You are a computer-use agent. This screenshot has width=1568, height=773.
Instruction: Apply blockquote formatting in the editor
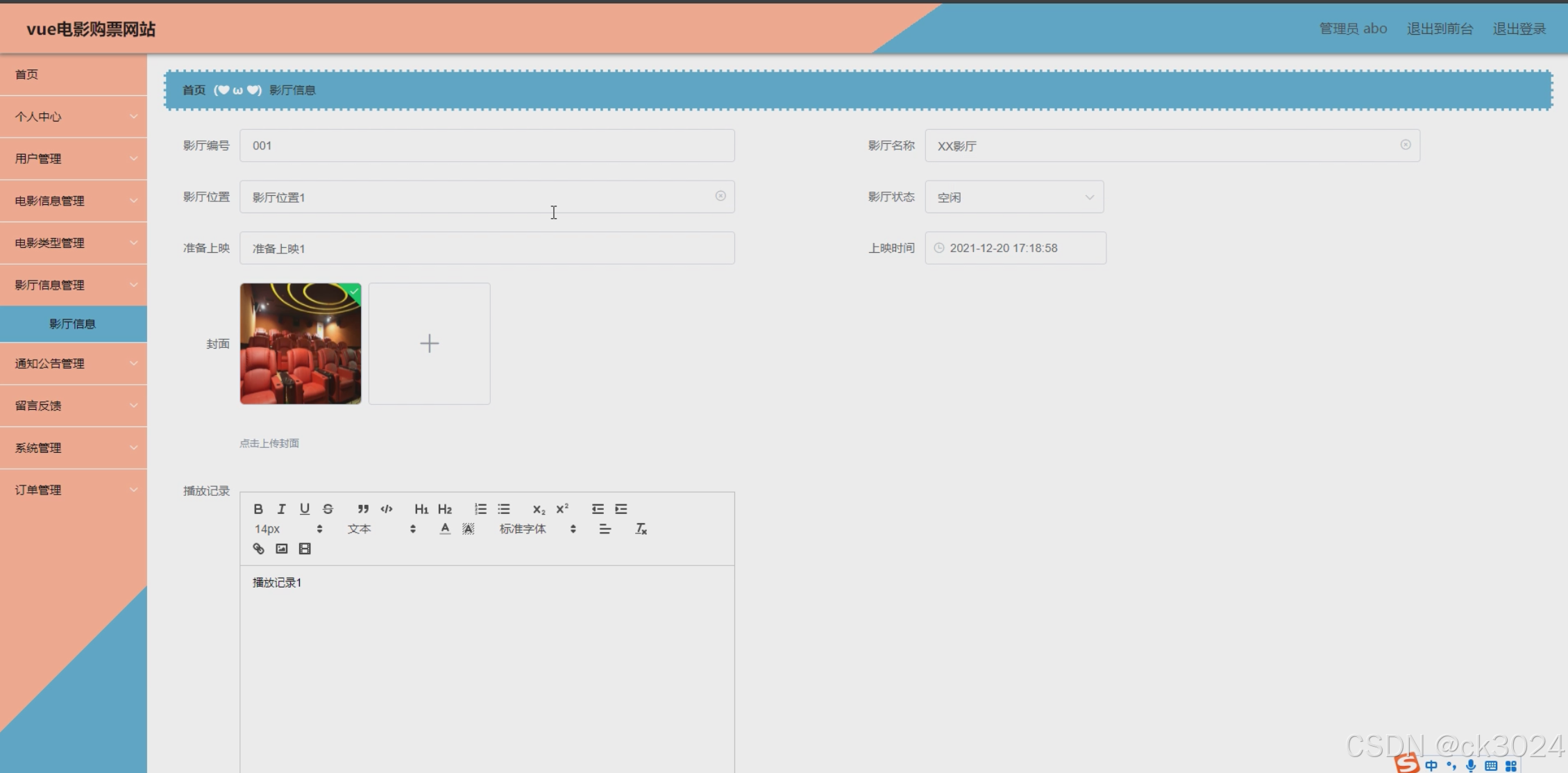coord(363,509)
